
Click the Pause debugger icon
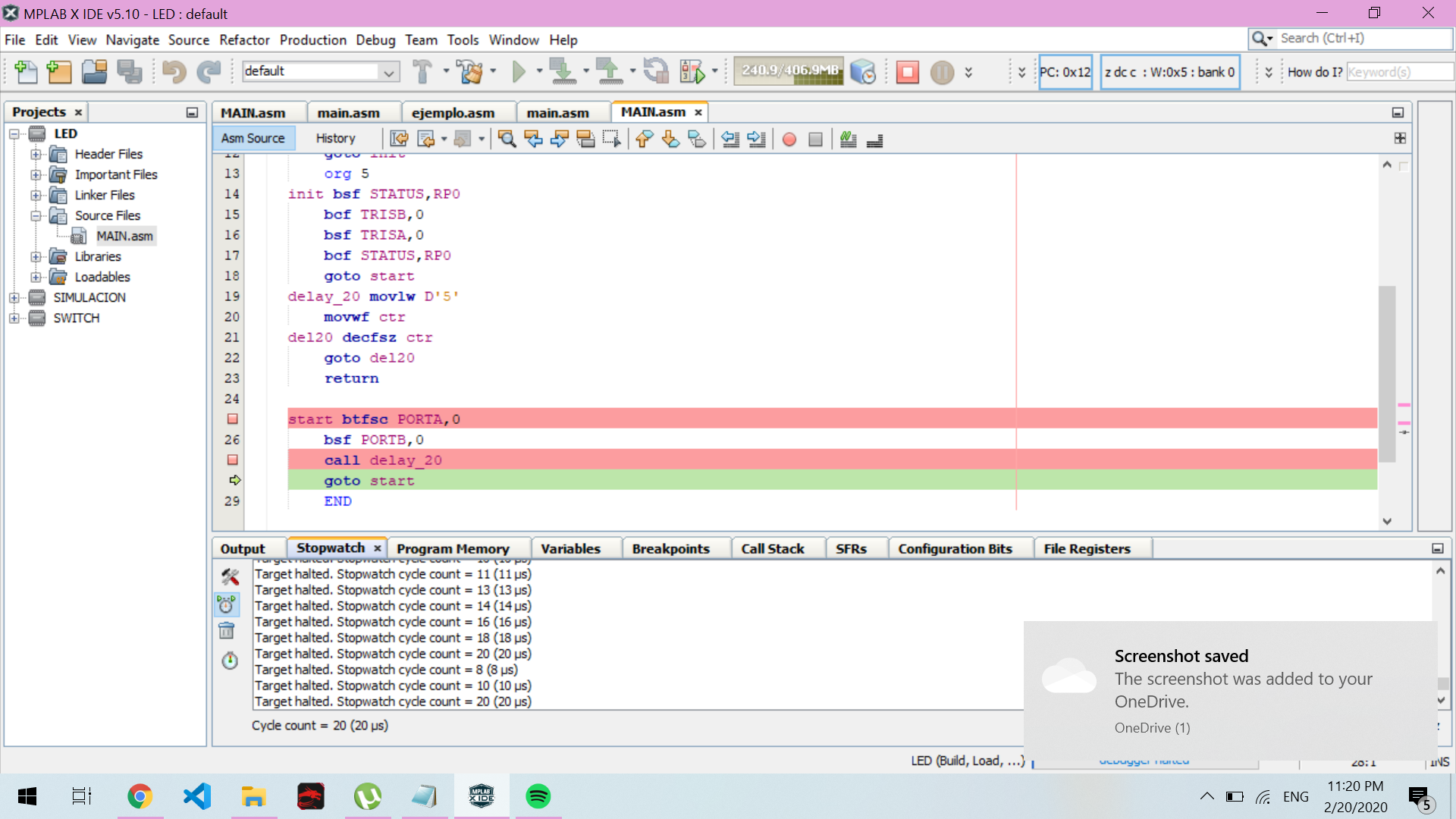[942, 72]
